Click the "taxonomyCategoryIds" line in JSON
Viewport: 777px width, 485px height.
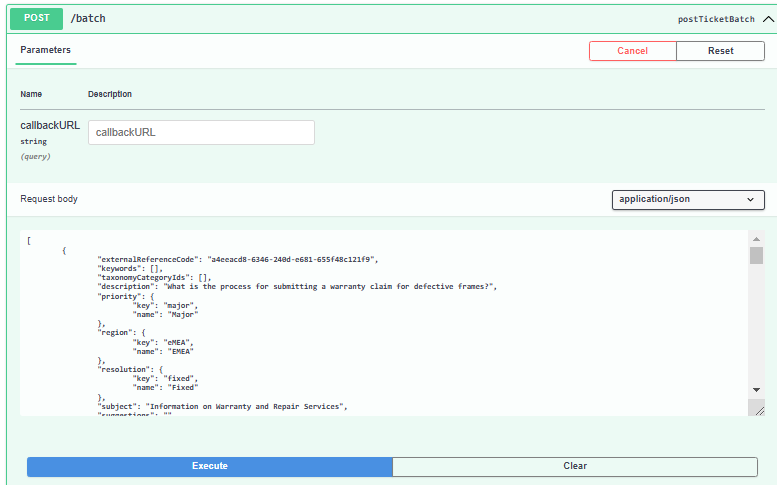pyautogui.click(x=155, y=277)
